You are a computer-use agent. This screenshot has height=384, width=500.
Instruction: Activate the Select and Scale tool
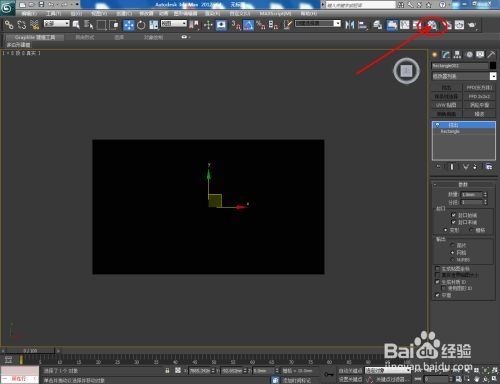coord(153,25)
